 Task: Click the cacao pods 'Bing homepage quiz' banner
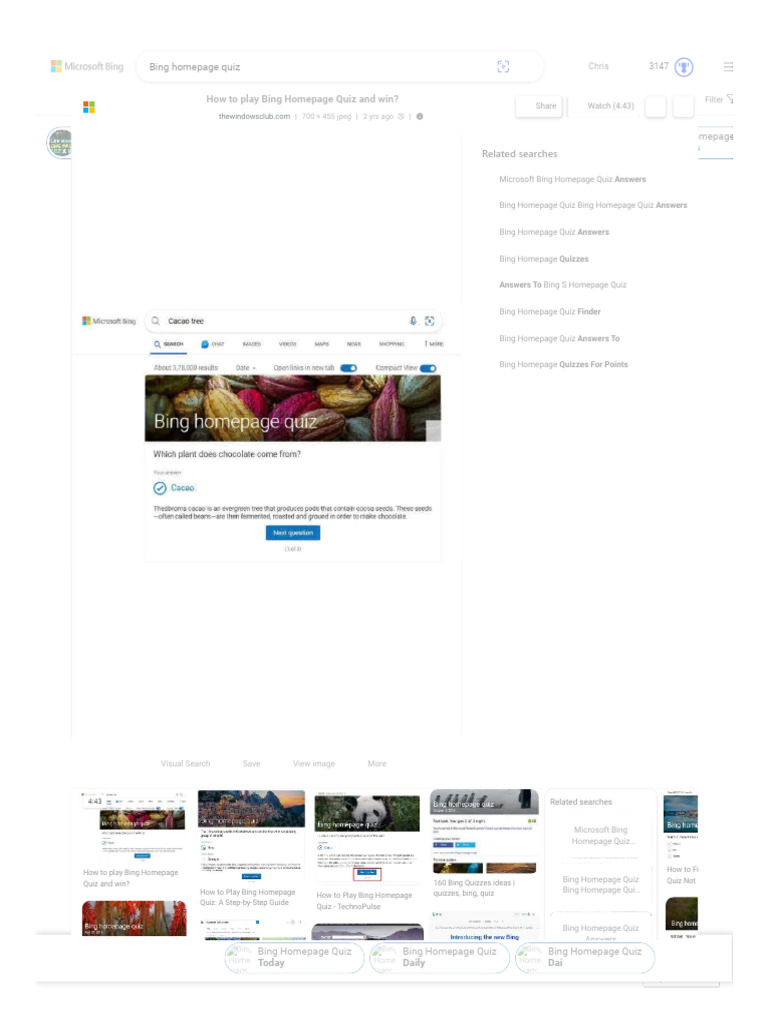[293, 408]
